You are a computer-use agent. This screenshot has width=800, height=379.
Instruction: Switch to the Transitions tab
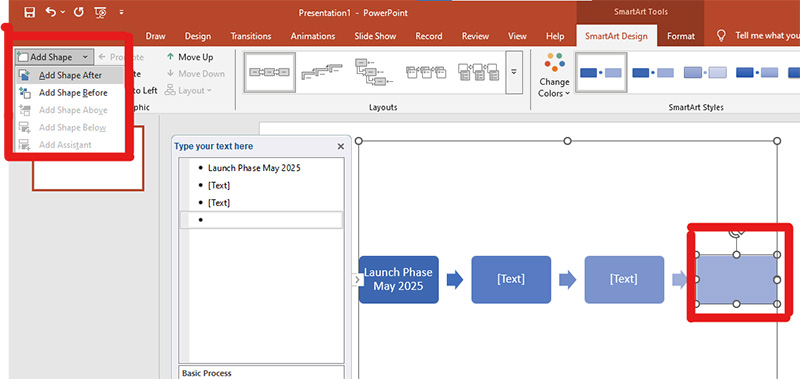pyautogui.click(x=251, y=36)
